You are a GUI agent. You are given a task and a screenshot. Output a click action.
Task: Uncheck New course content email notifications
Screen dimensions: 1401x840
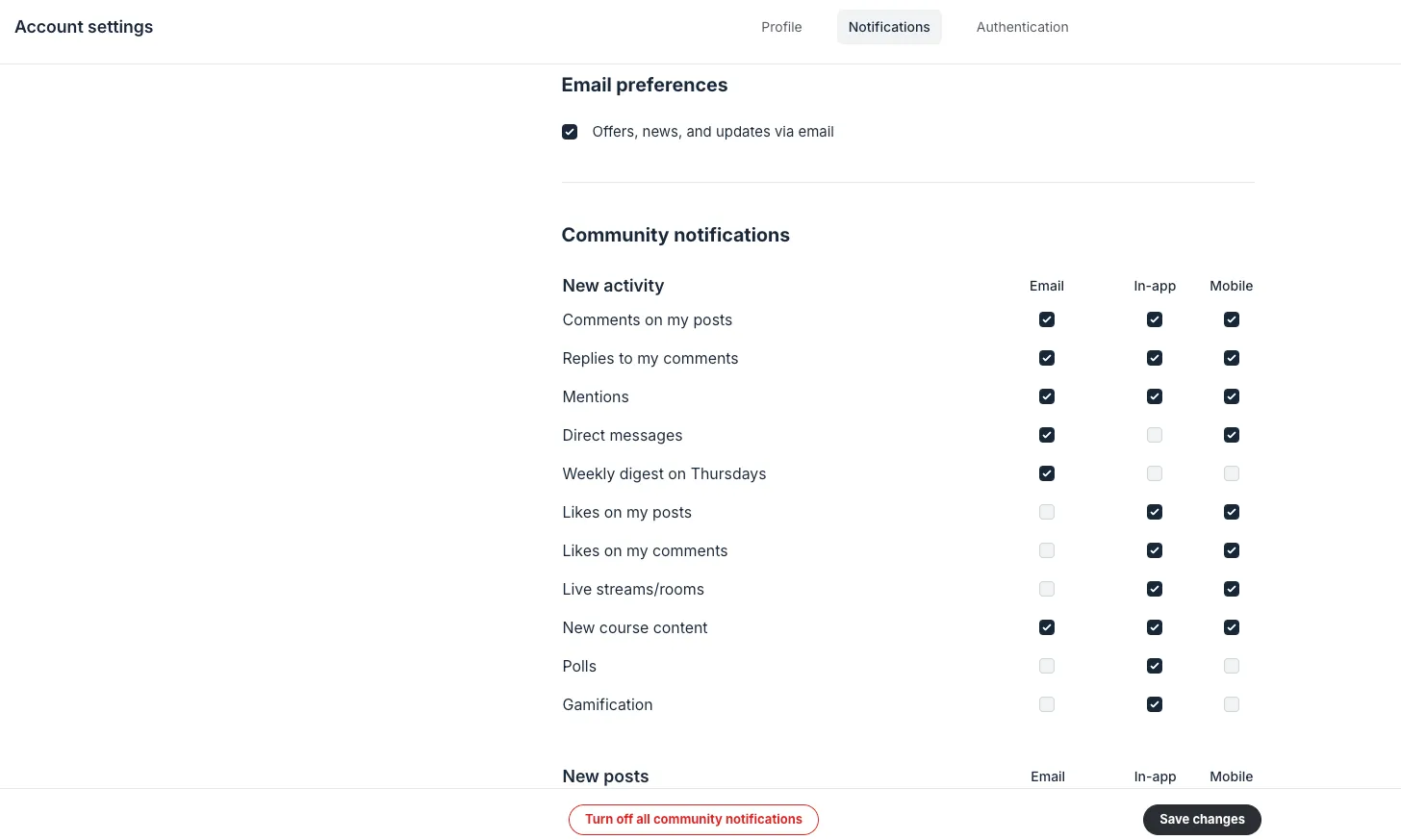[x=1047, y=627]
